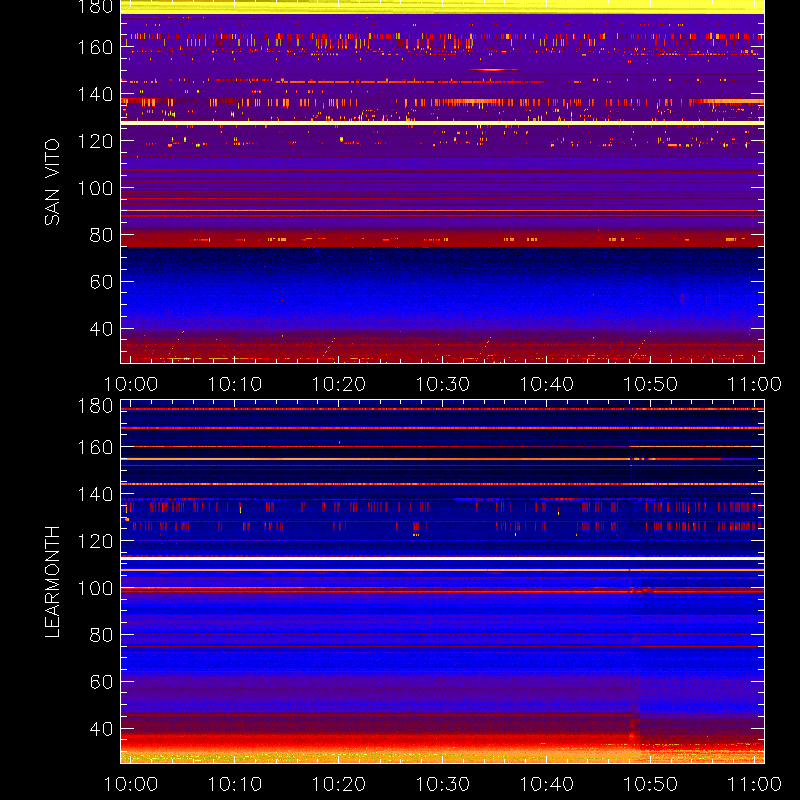Choose the 10:10 time label below Learmonth plot
Image resolution: width=800 pixels, height=800 pixels.
(235, 784)
